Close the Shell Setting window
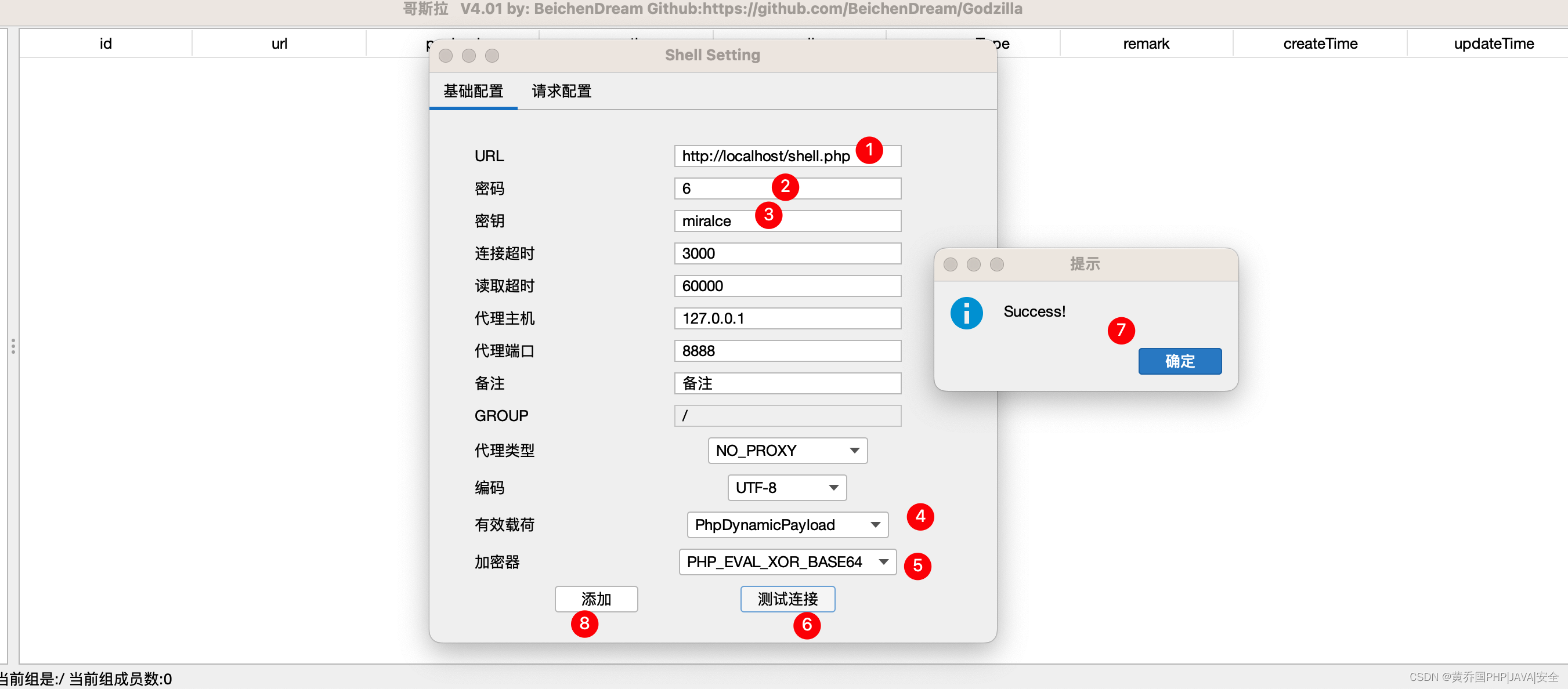This screenshot has height=689, width=1568. click(x=446, y=56)
